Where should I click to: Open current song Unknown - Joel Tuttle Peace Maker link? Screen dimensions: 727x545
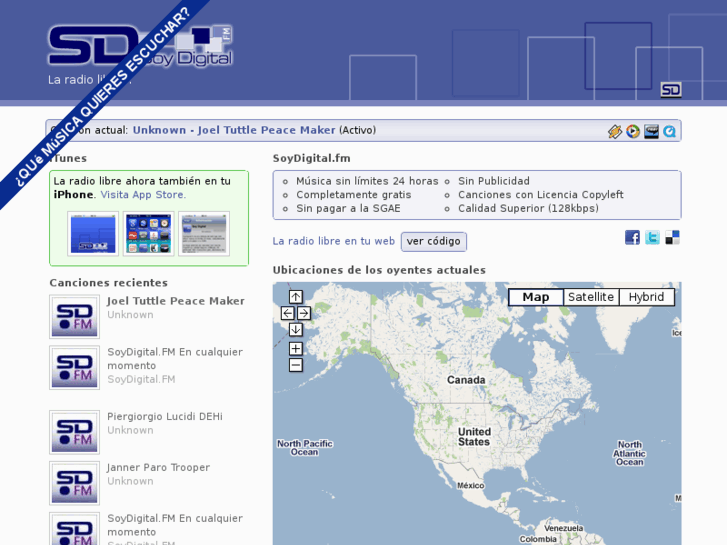tap(234, 130)
